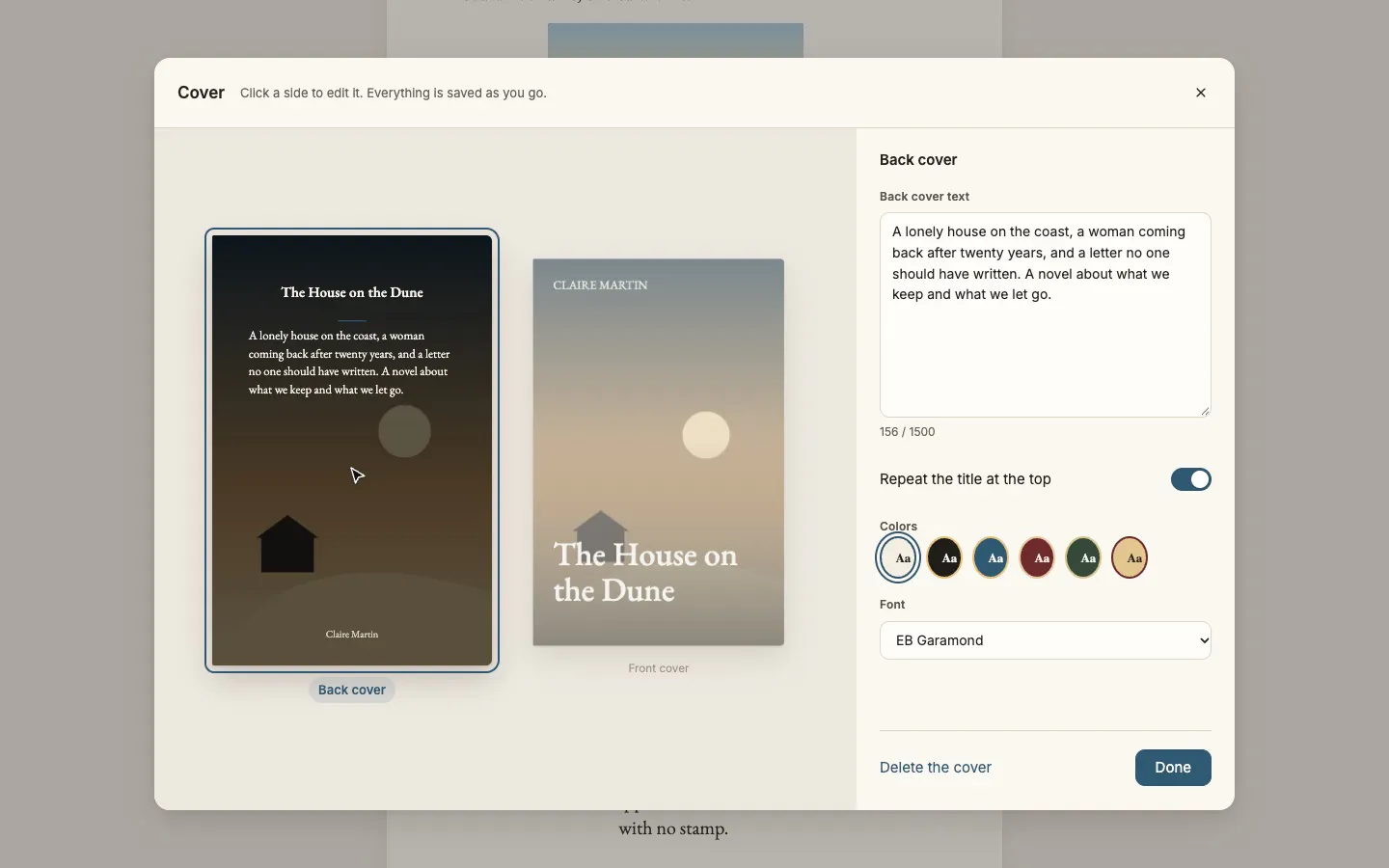Image resolution: width=1389 pixels, height=868 pixels.
Task: Click the Back cover label pill
Action: coord(352,690)
